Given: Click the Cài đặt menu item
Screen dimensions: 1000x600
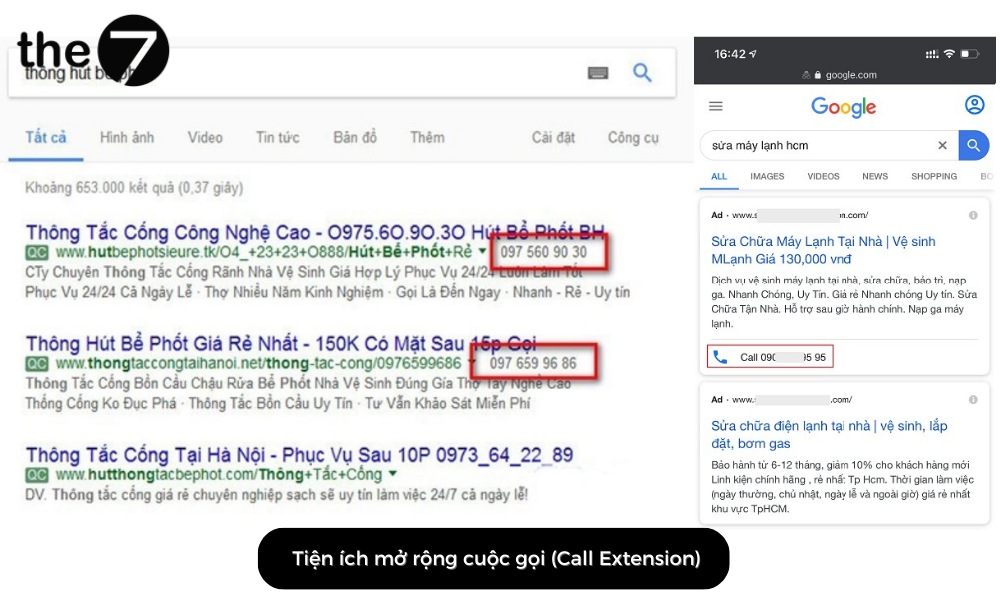Looking at the screenshot, I should tap(553, 138).
